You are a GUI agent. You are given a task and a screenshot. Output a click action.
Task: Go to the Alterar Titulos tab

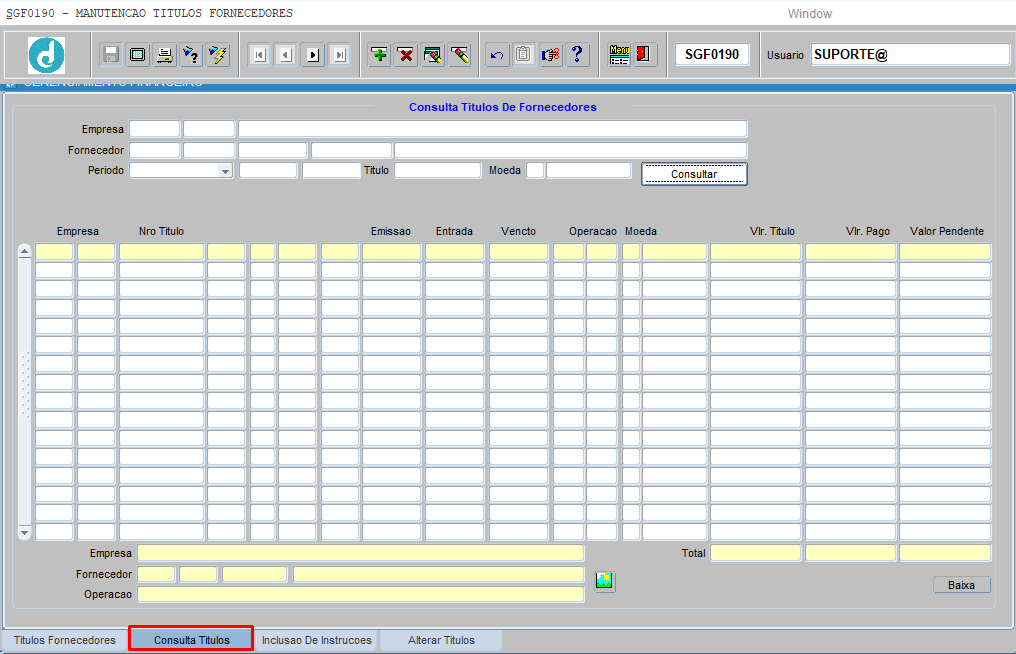(x=441, y=640)
